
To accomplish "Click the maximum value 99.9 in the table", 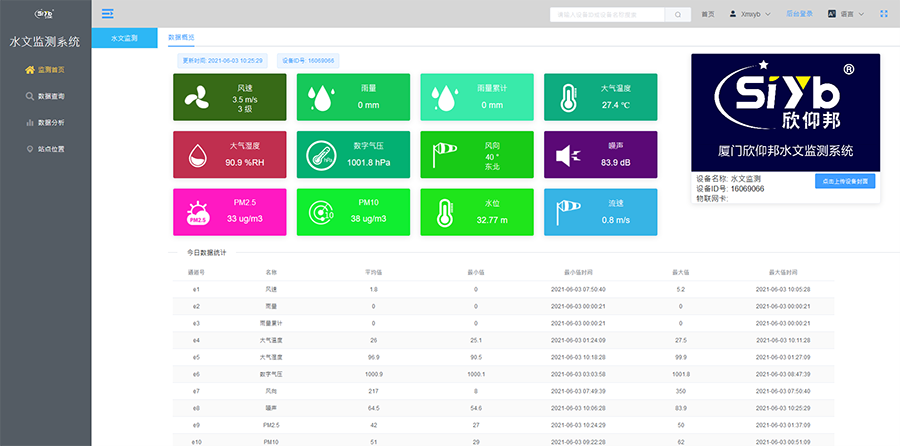I will coord(681,357).
